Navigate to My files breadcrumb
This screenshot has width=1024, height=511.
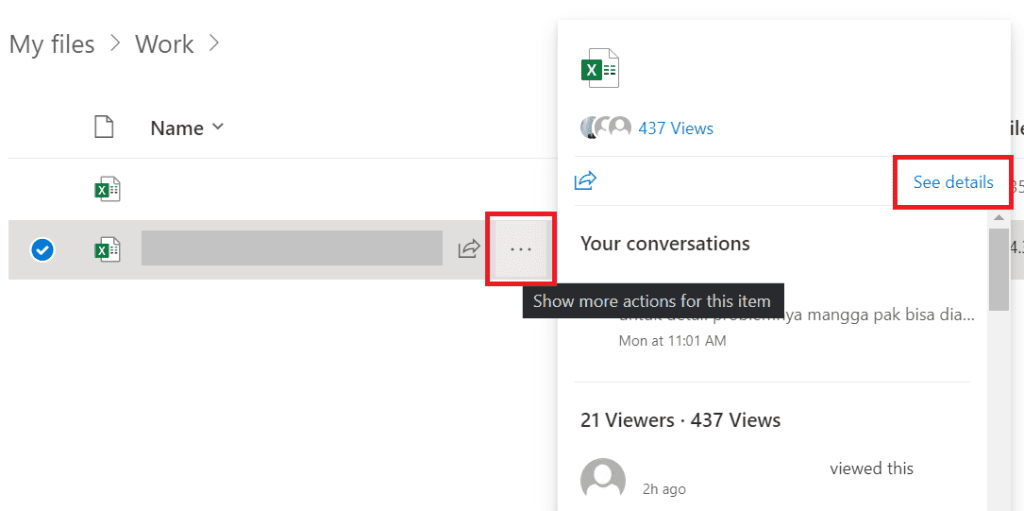coord(52,45)
